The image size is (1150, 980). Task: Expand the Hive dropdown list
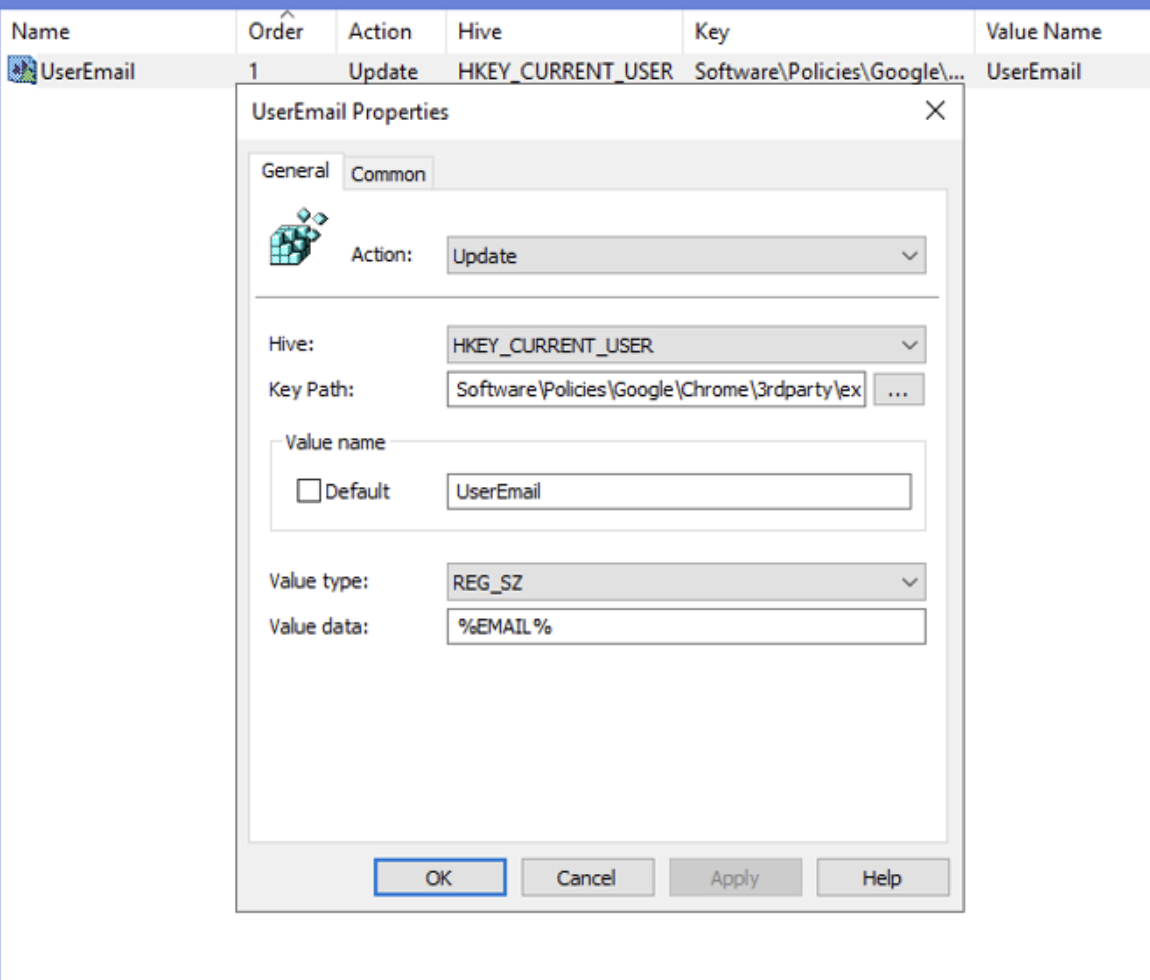pyautogui.click(x=686, y=345)
